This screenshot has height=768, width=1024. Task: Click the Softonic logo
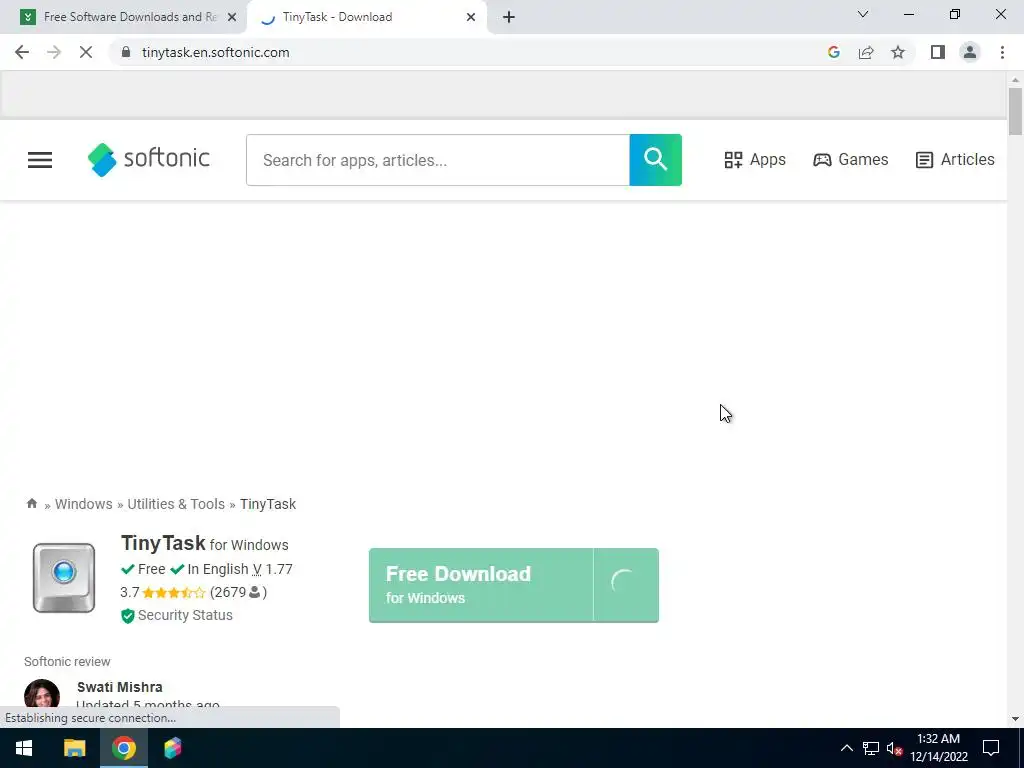[149, 159]
